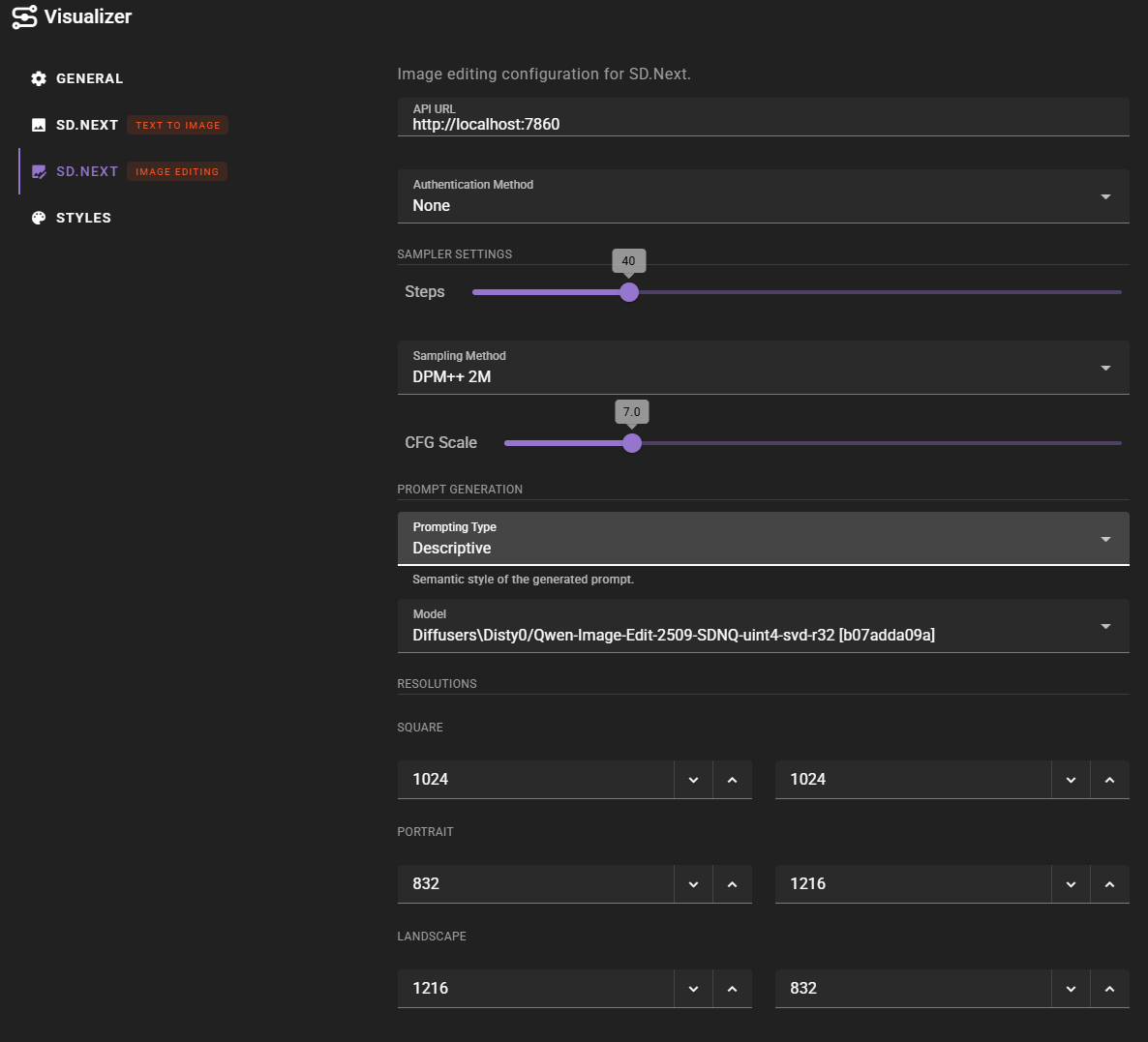Decrement the portrait height of 1216
1148x1042 pixels.
click(x=1072, y=883)
